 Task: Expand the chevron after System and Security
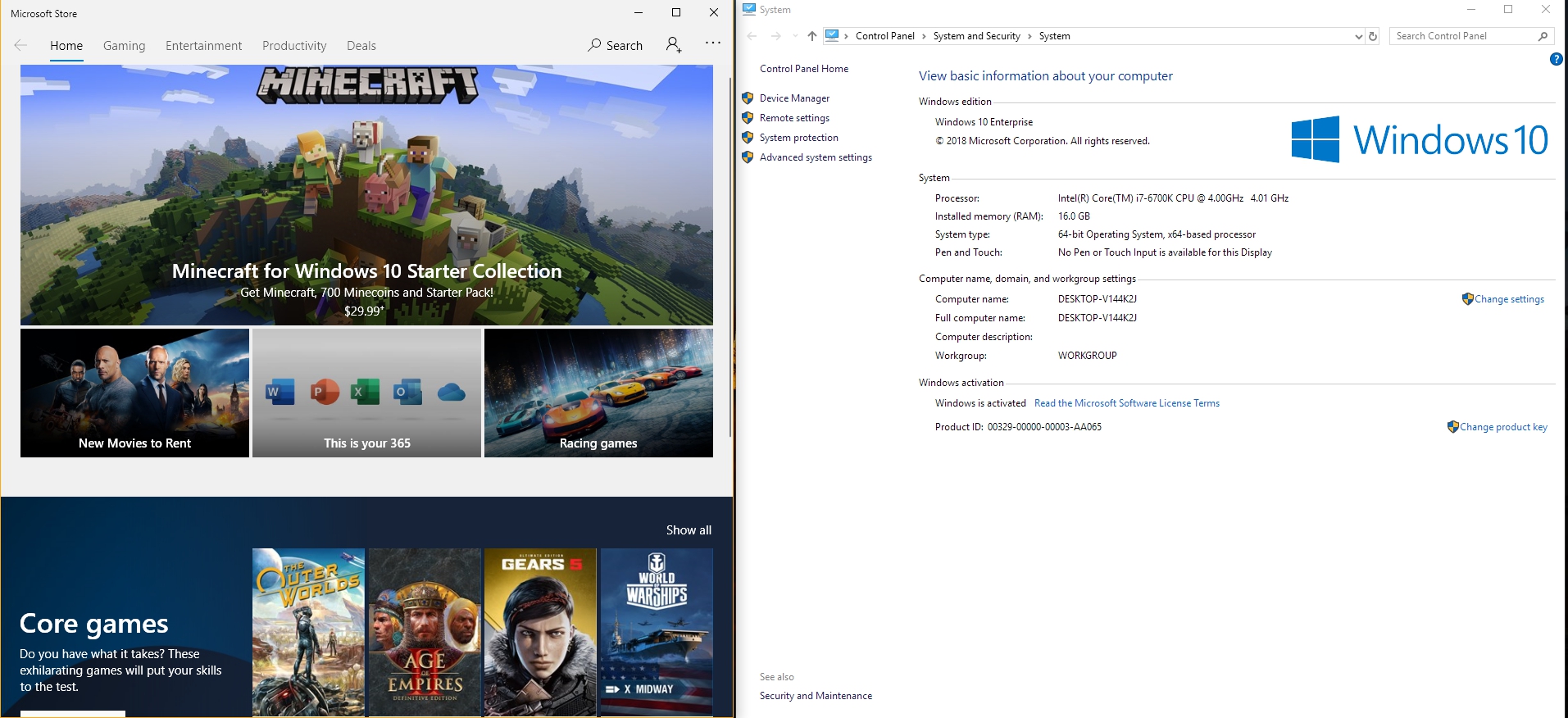coord(1029,36)
